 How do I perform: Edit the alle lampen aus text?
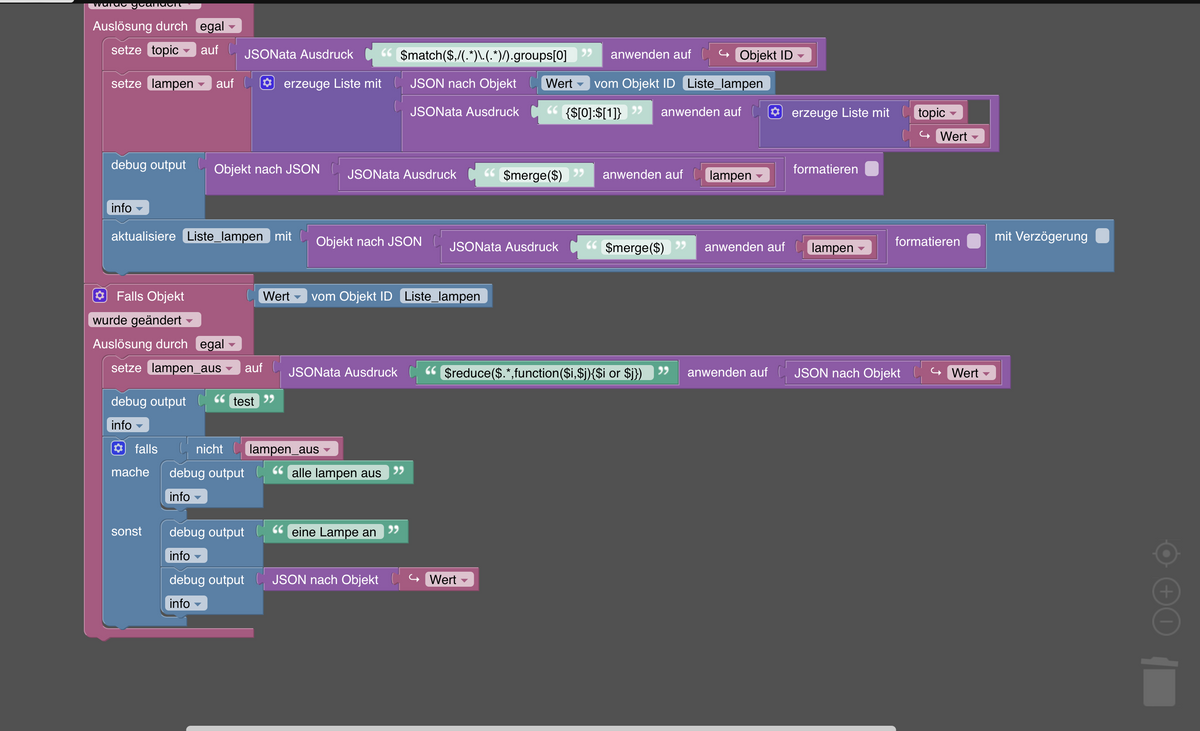click(x=336, y=473)
